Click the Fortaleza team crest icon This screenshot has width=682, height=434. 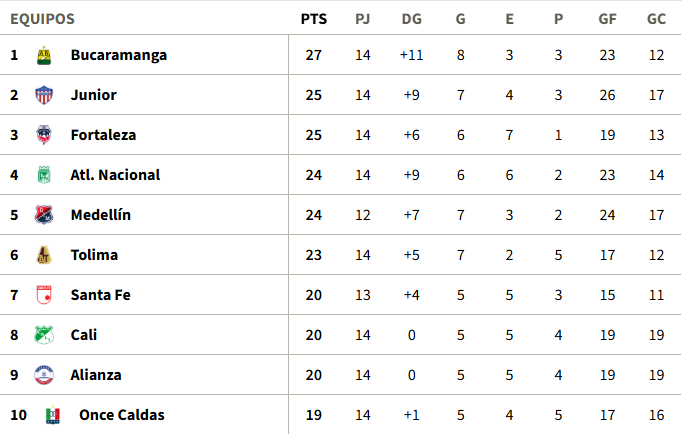click(x=44, y=135)
